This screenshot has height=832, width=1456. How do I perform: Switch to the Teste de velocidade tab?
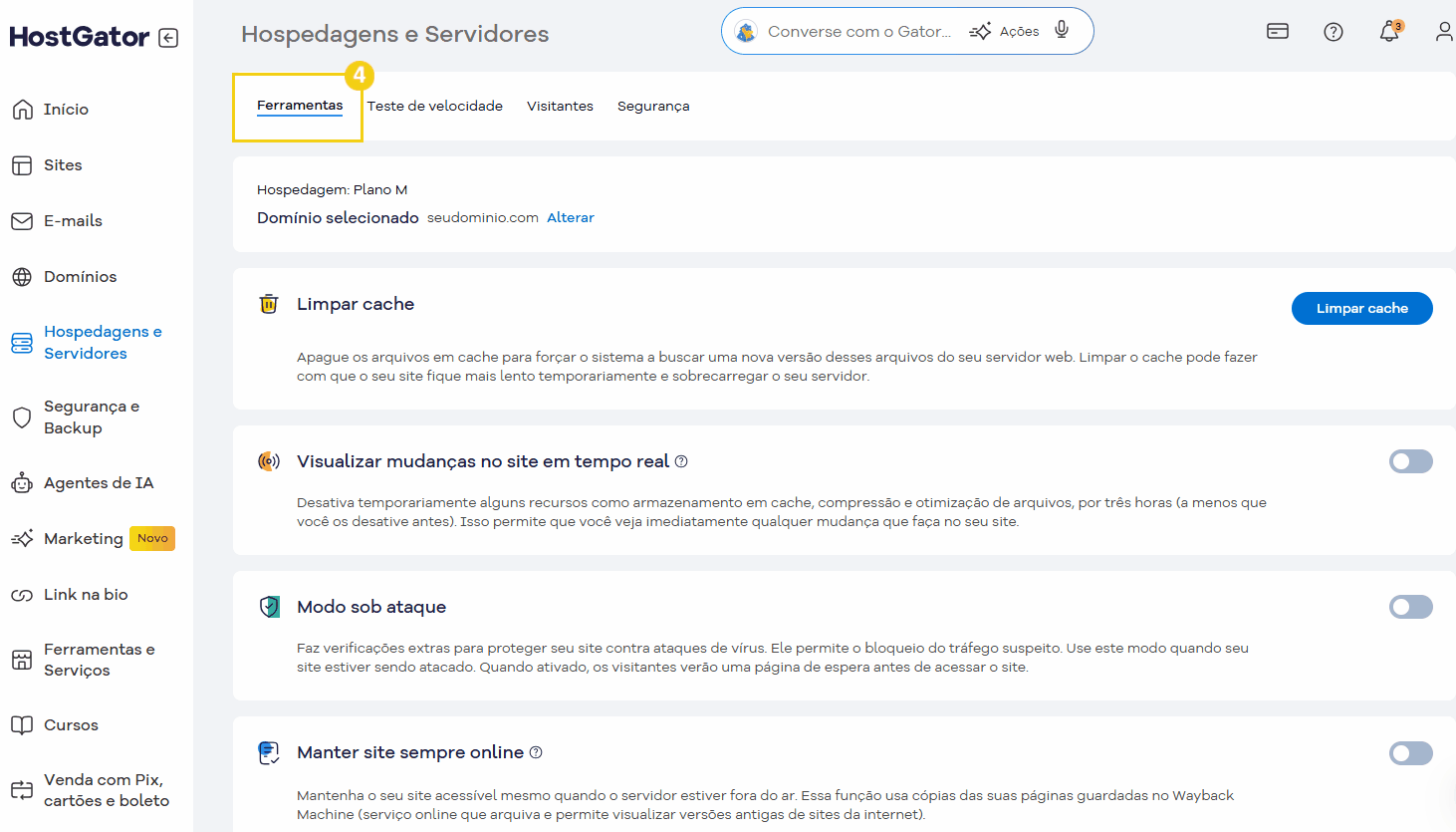coord(435,106)
